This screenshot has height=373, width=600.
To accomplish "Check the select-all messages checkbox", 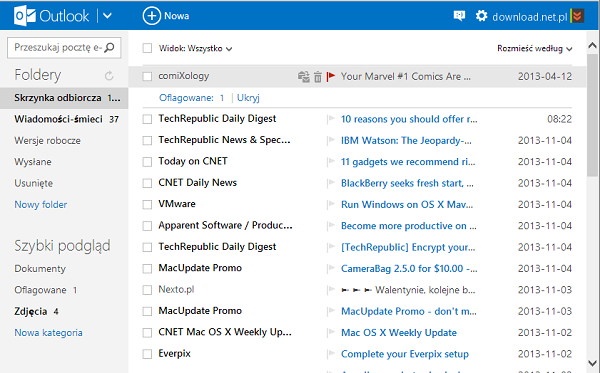I will pos(147,48).
